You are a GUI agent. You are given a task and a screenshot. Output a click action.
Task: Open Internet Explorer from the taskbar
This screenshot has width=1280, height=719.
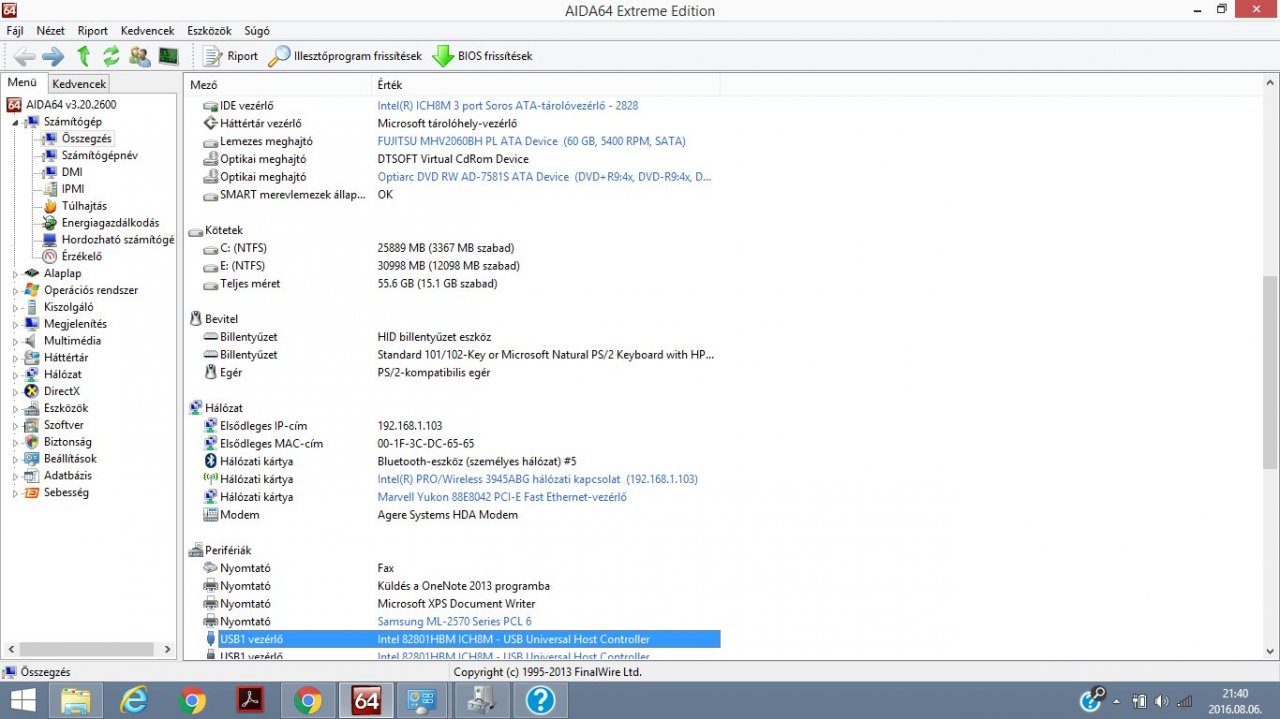134,700
